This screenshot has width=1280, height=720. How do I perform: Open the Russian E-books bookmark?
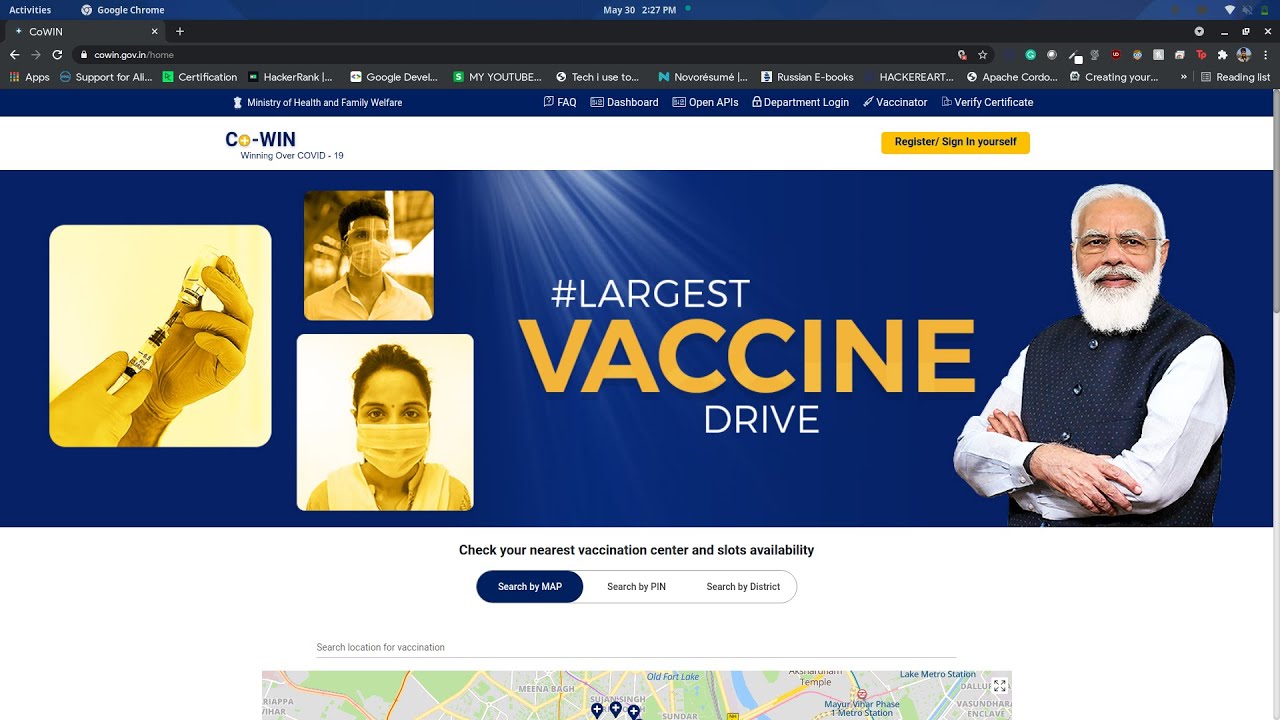808,77
